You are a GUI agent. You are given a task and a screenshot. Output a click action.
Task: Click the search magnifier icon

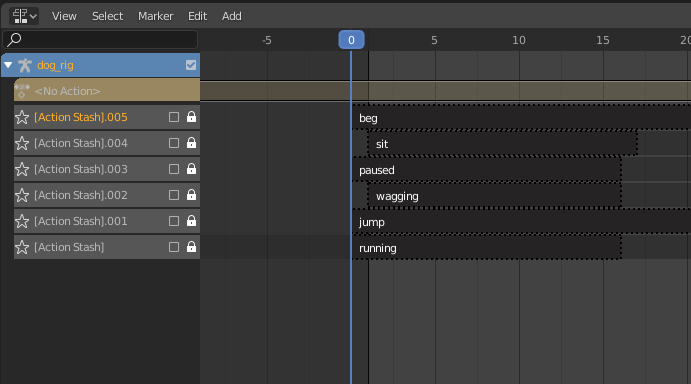pos(15,40)
